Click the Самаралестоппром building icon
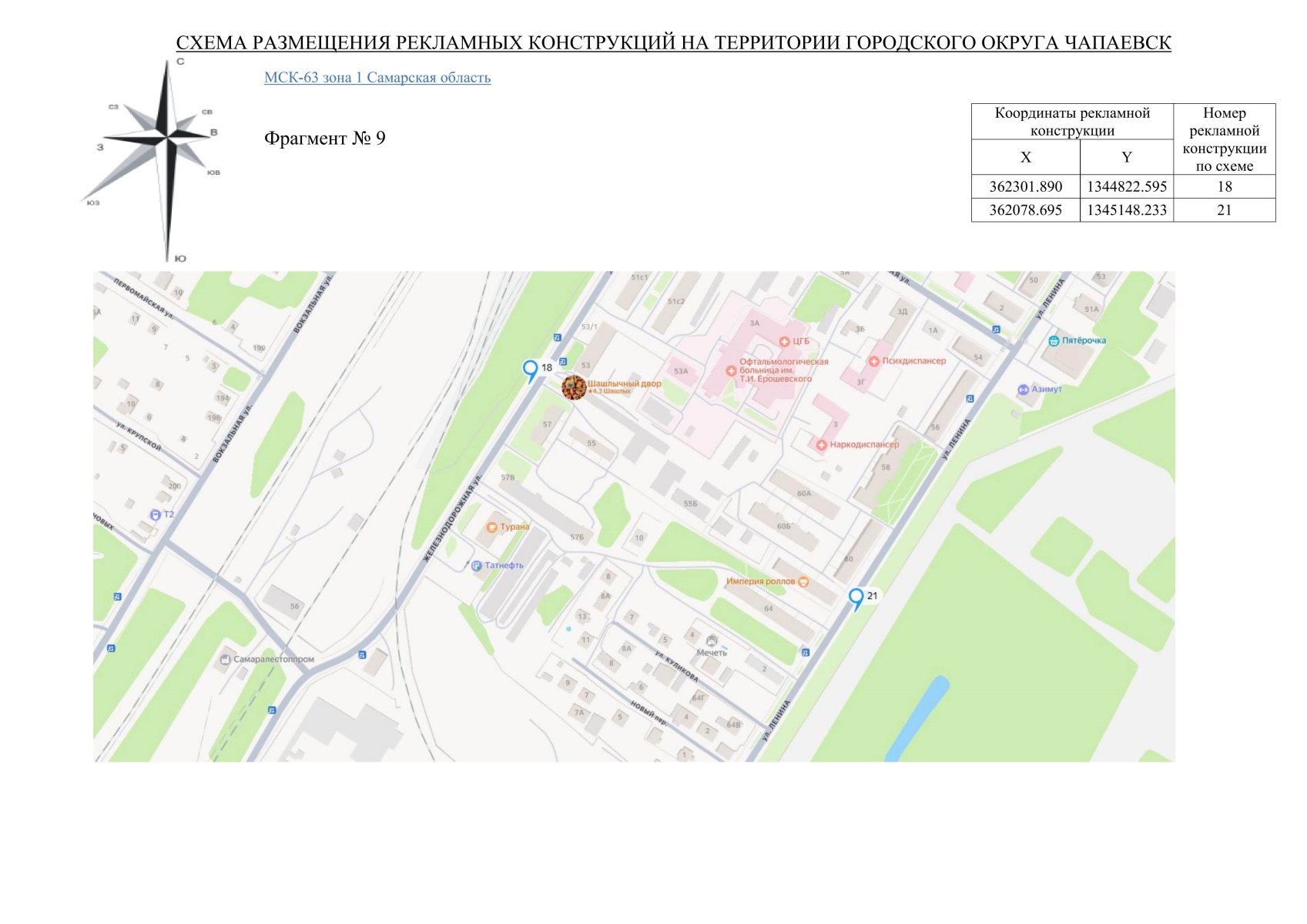Viewport: 1307px width, 924px height. [225, 659]
